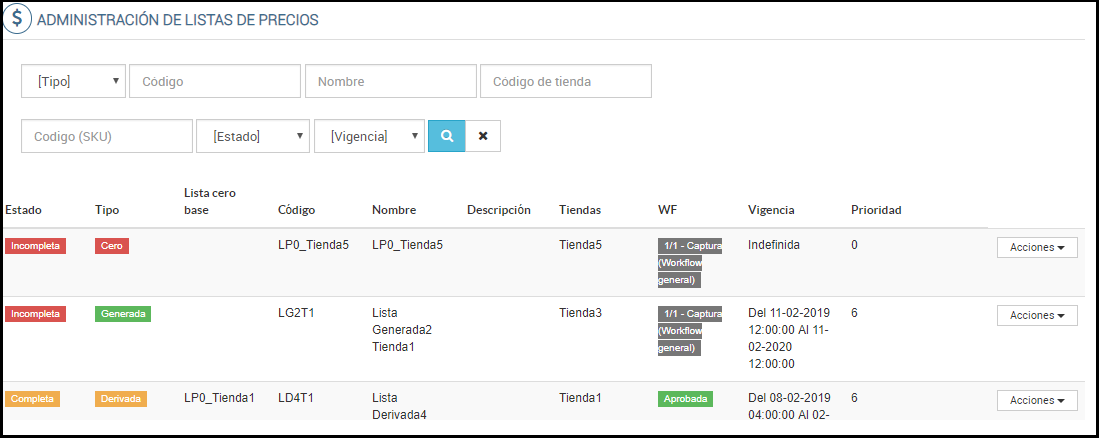Image resolution: width=1100 pixels, height=440 pixels.
Task: Click the green Aprobada workflow badge
Action: click(x=685, y=399)
